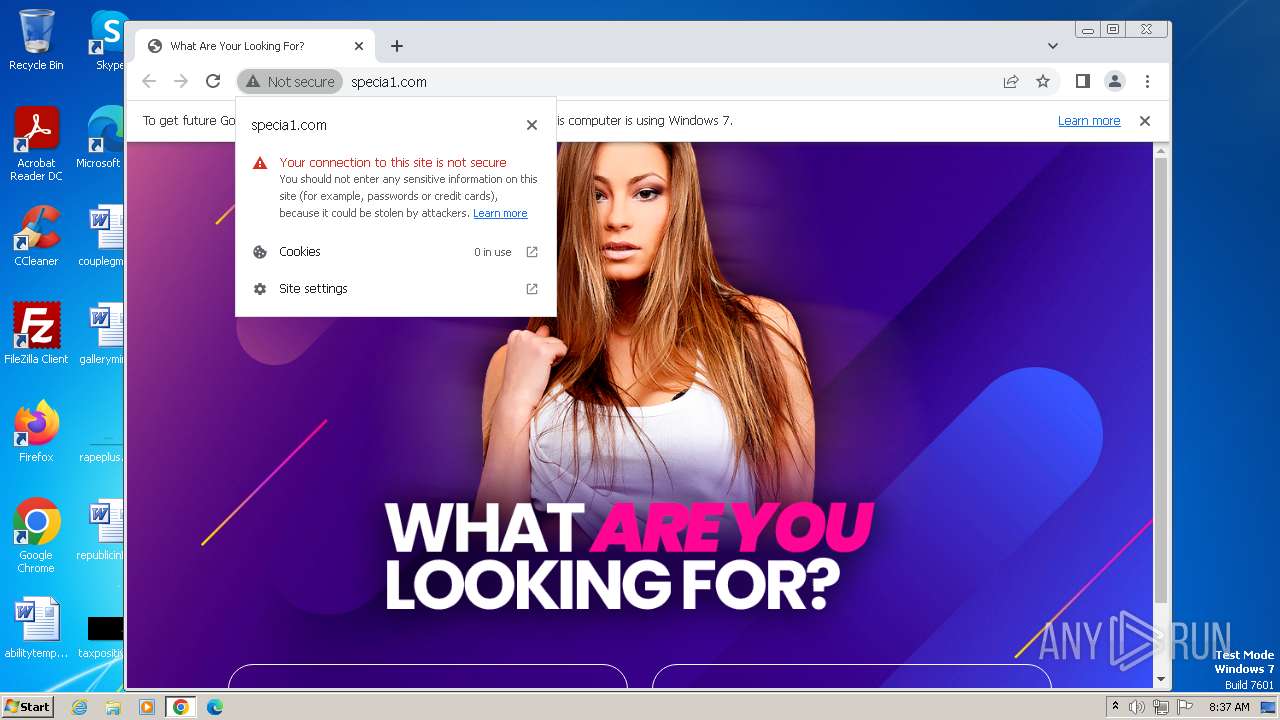Click the 8:37 AM taskbar clock

click(1229, 707)
